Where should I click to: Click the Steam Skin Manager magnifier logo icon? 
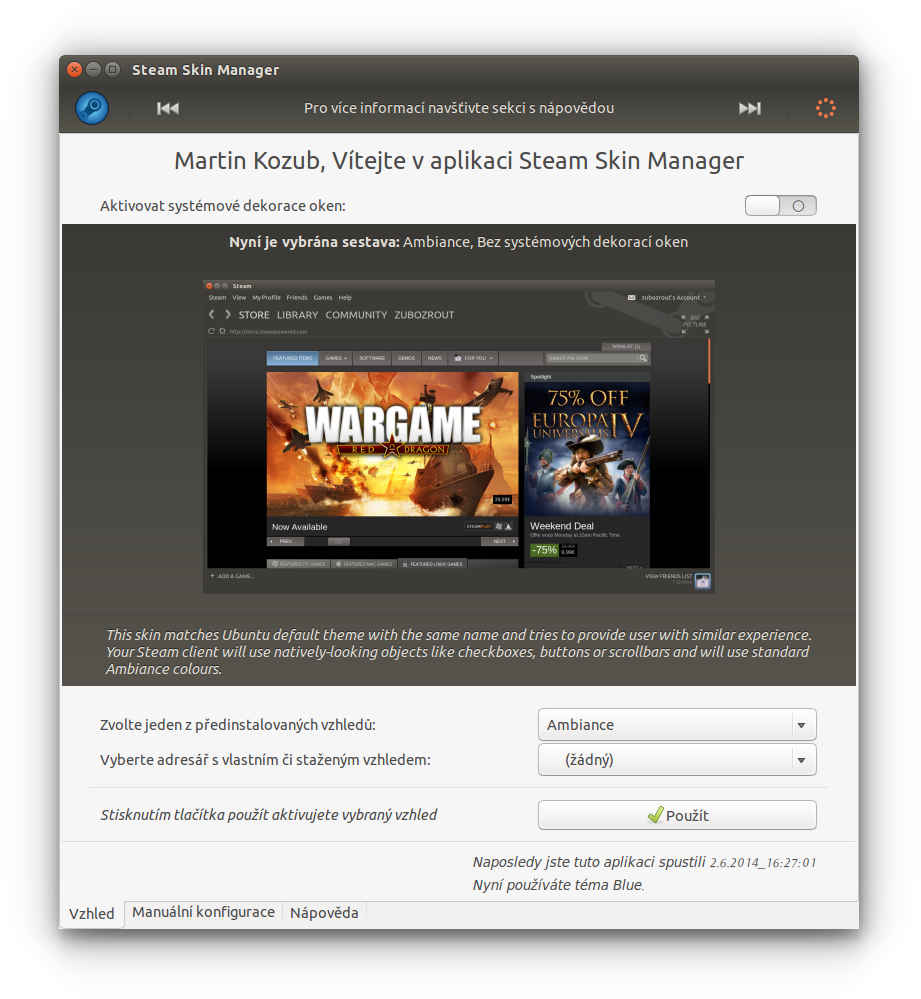click(x=91, y=107)
